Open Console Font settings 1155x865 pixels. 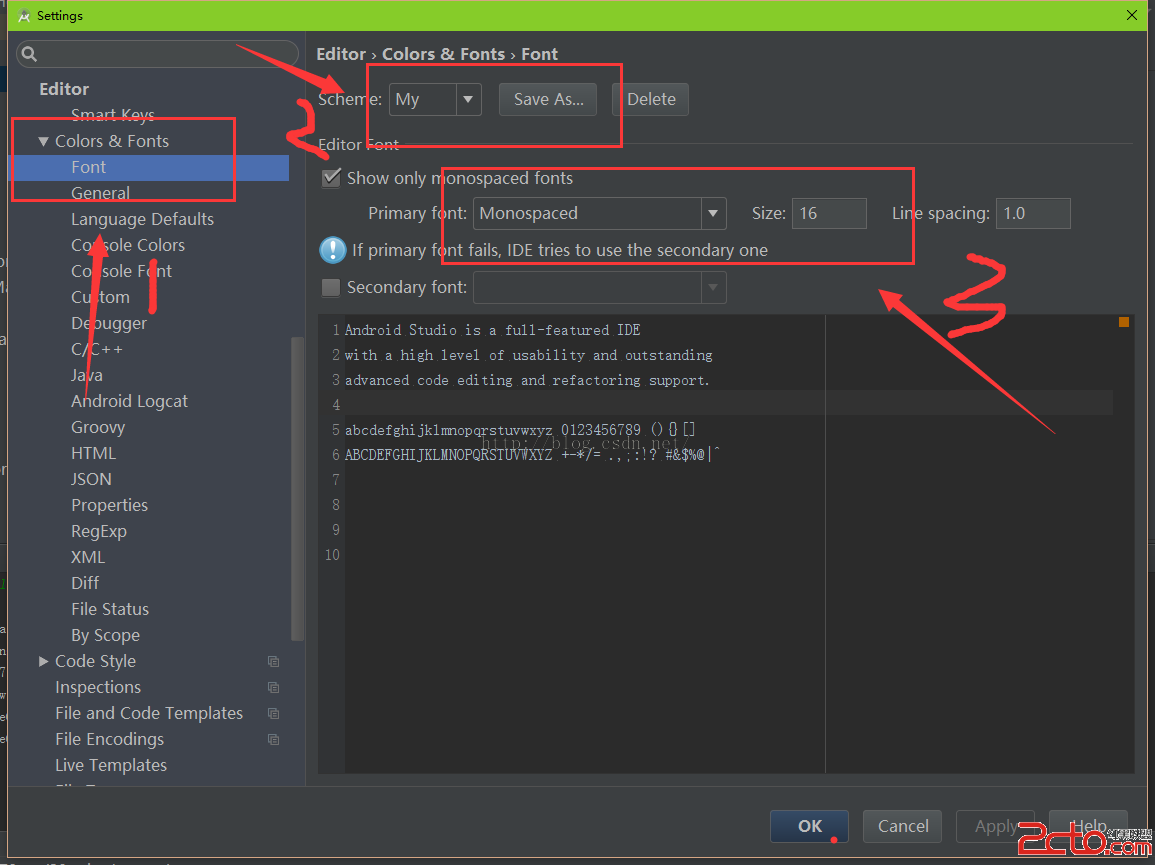(x=121, y=271)
